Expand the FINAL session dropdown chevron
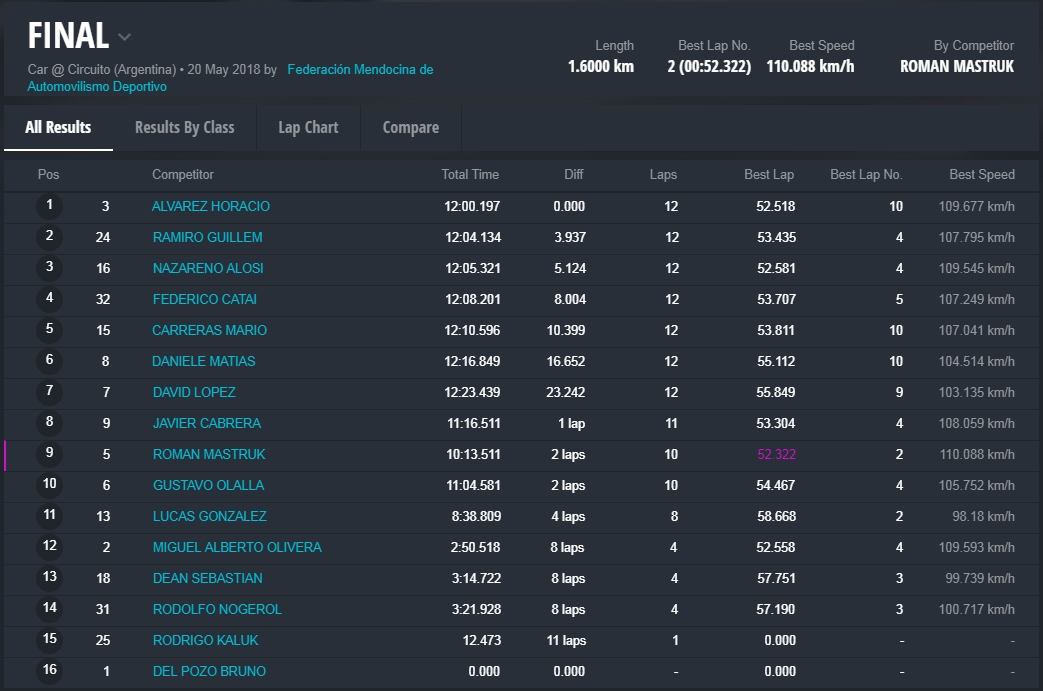Image resolution: width=1043 pixels, height=691 pixels. tap(124, 38)
